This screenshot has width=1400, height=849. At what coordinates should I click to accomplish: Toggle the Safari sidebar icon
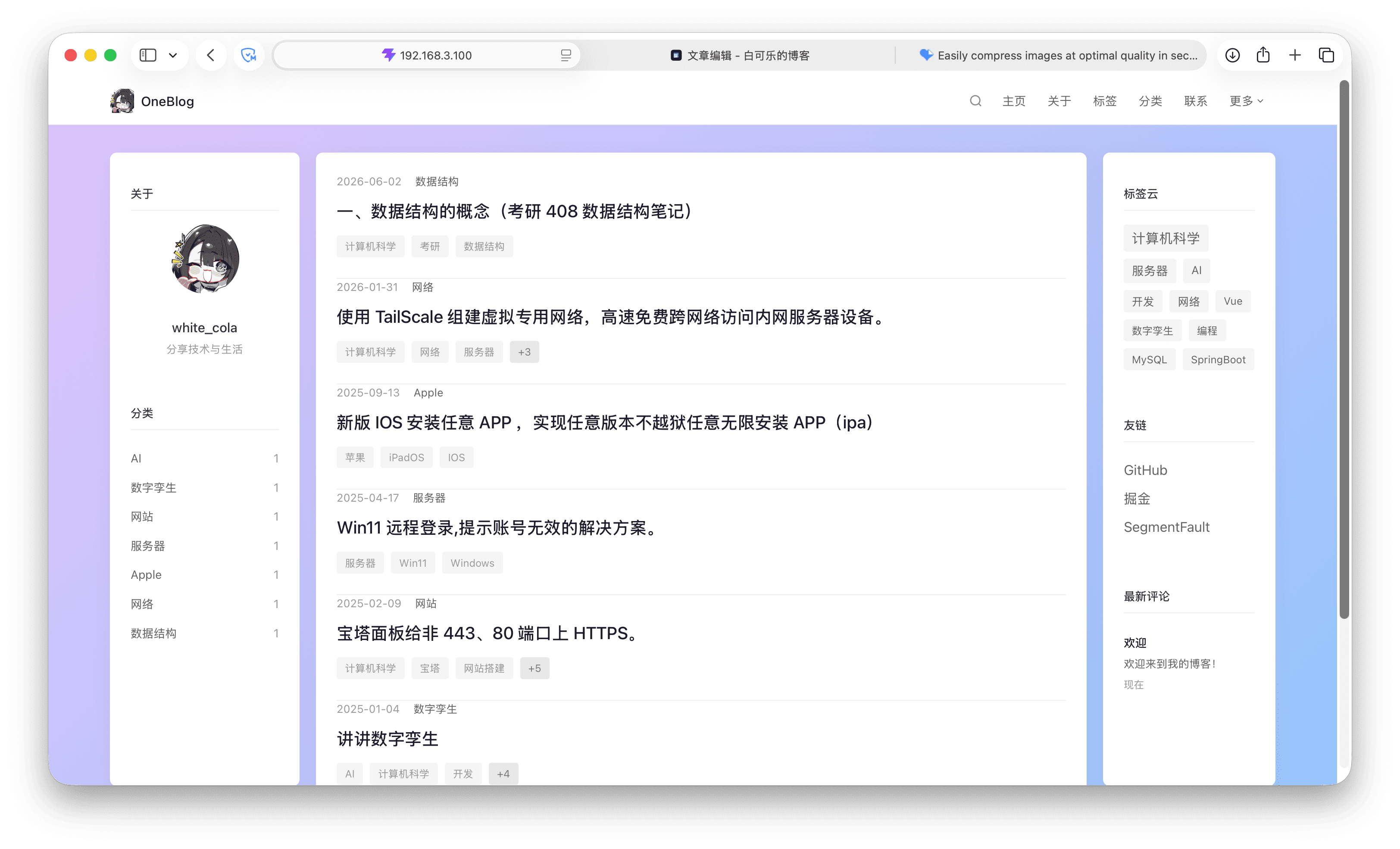click(x=148, y=55)
